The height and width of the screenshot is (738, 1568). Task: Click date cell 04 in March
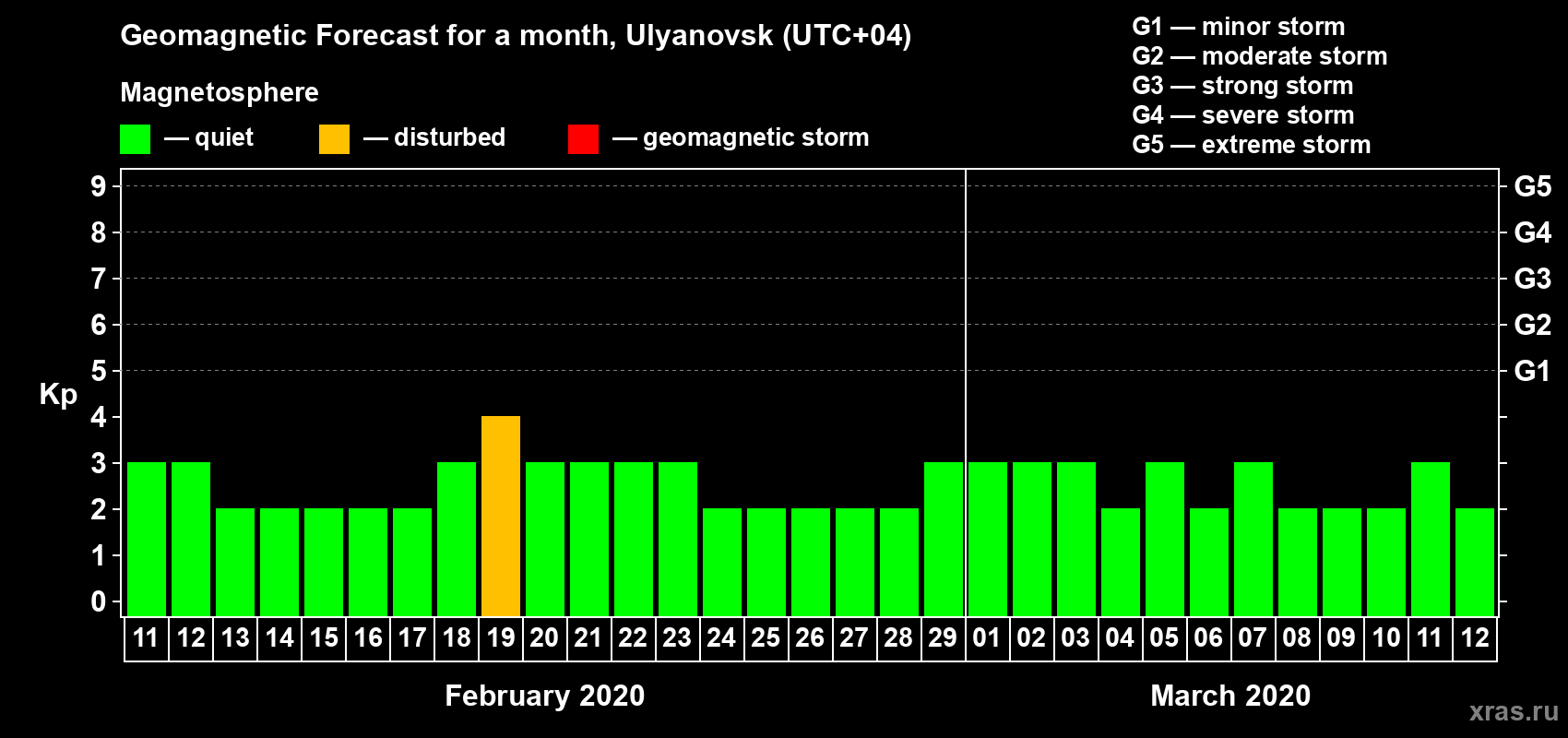coord(1121,638)
